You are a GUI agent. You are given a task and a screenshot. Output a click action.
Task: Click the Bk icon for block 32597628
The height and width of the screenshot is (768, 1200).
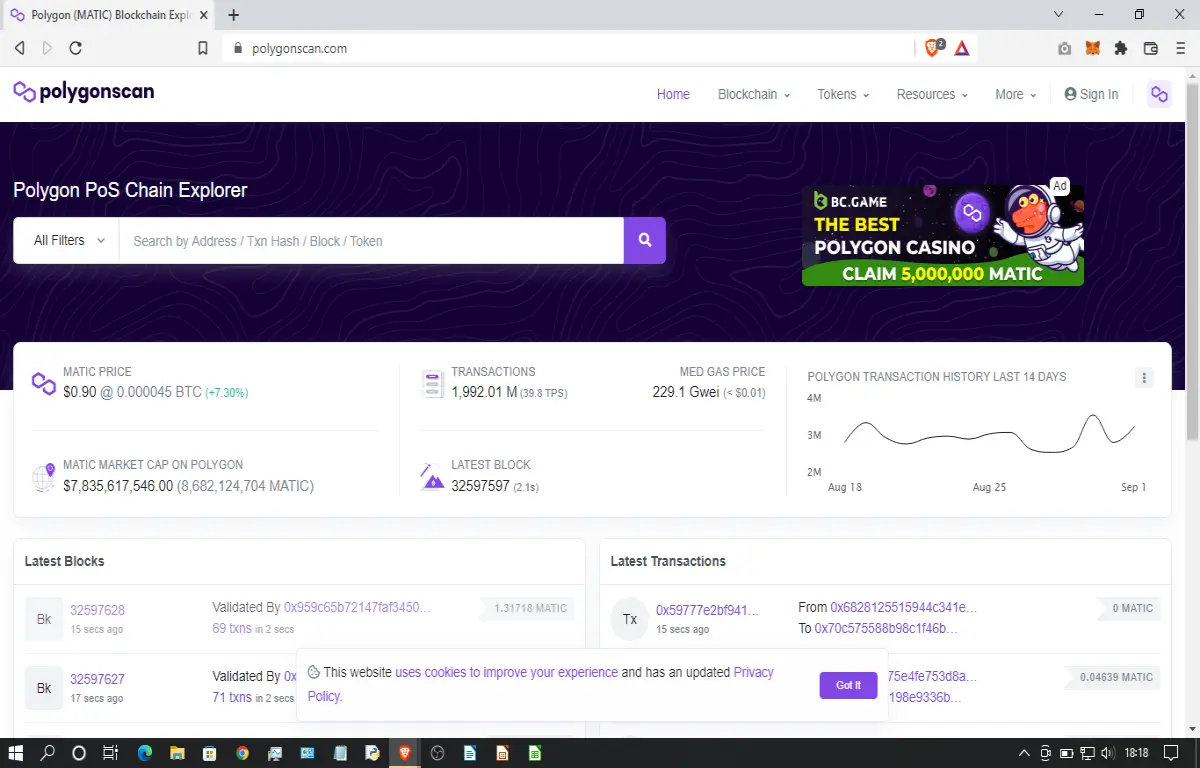tap(44, 619)
